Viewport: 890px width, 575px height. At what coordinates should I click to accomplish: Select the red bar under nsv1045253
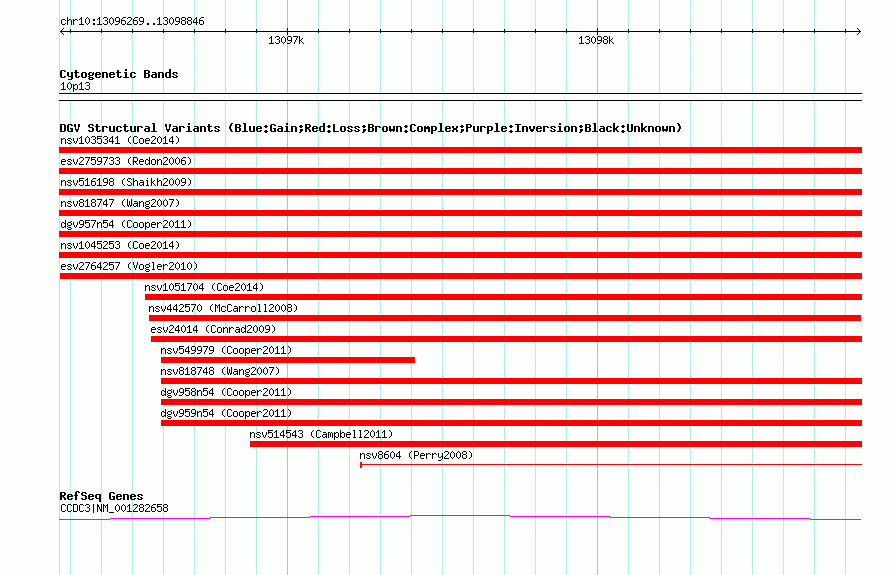click(x=460, y=255)
